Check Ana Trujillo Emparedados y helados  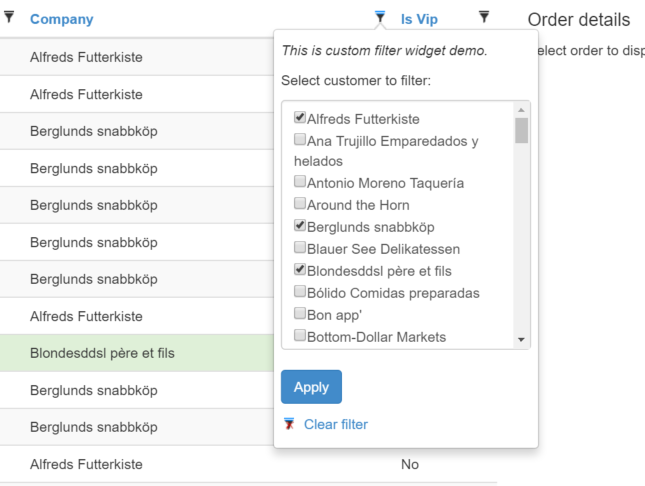(300, 140)
